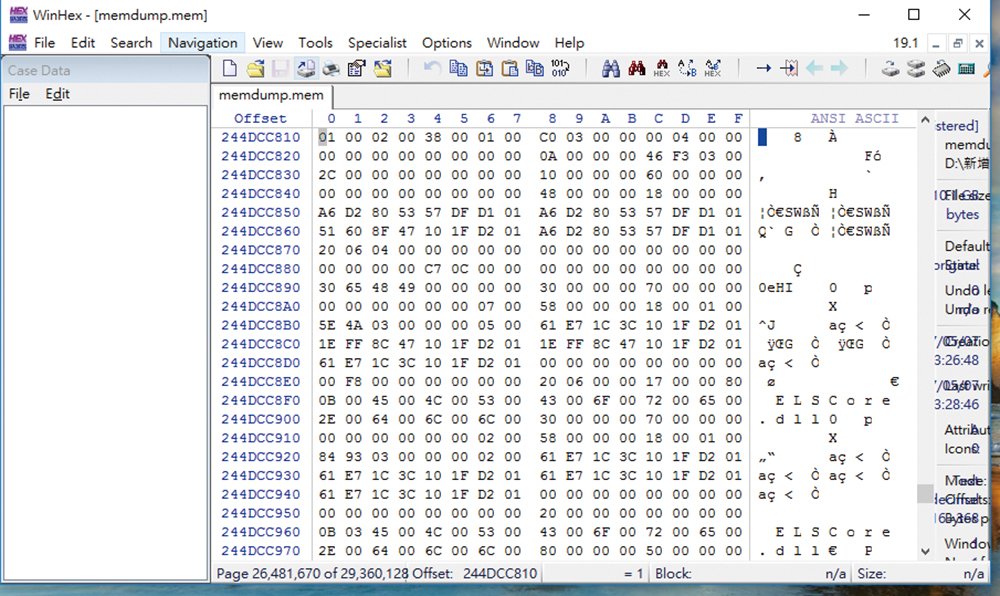Click '. d l l' text in row 244DCC970
Viewport: 1000px width, 596px height.
pyautogui.click(x=789, y=551)
